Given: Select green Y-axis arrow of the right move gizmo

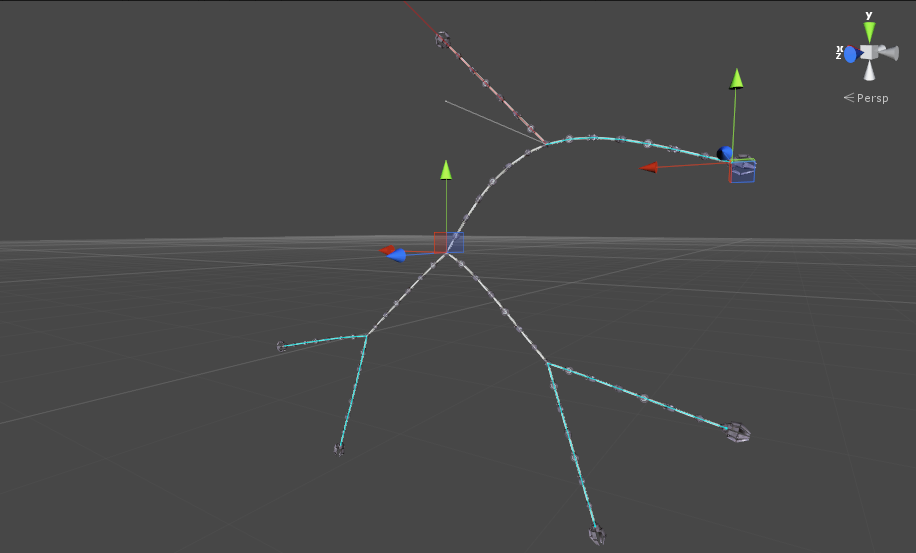Looking at the screenshot, I should (x=737, y=78).
